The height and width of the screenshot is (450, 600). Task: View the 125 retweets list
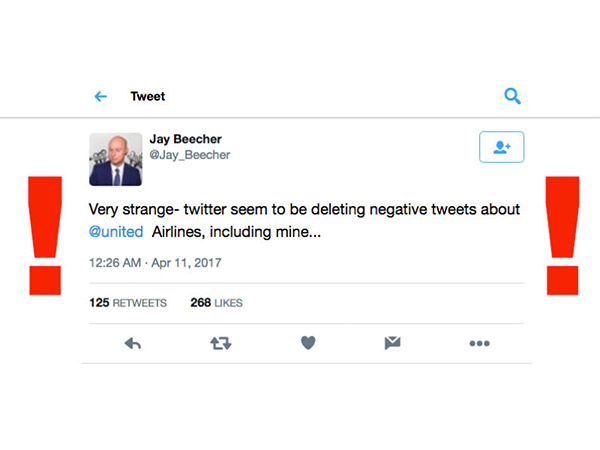pyautogui.click(x=128, y=302)
